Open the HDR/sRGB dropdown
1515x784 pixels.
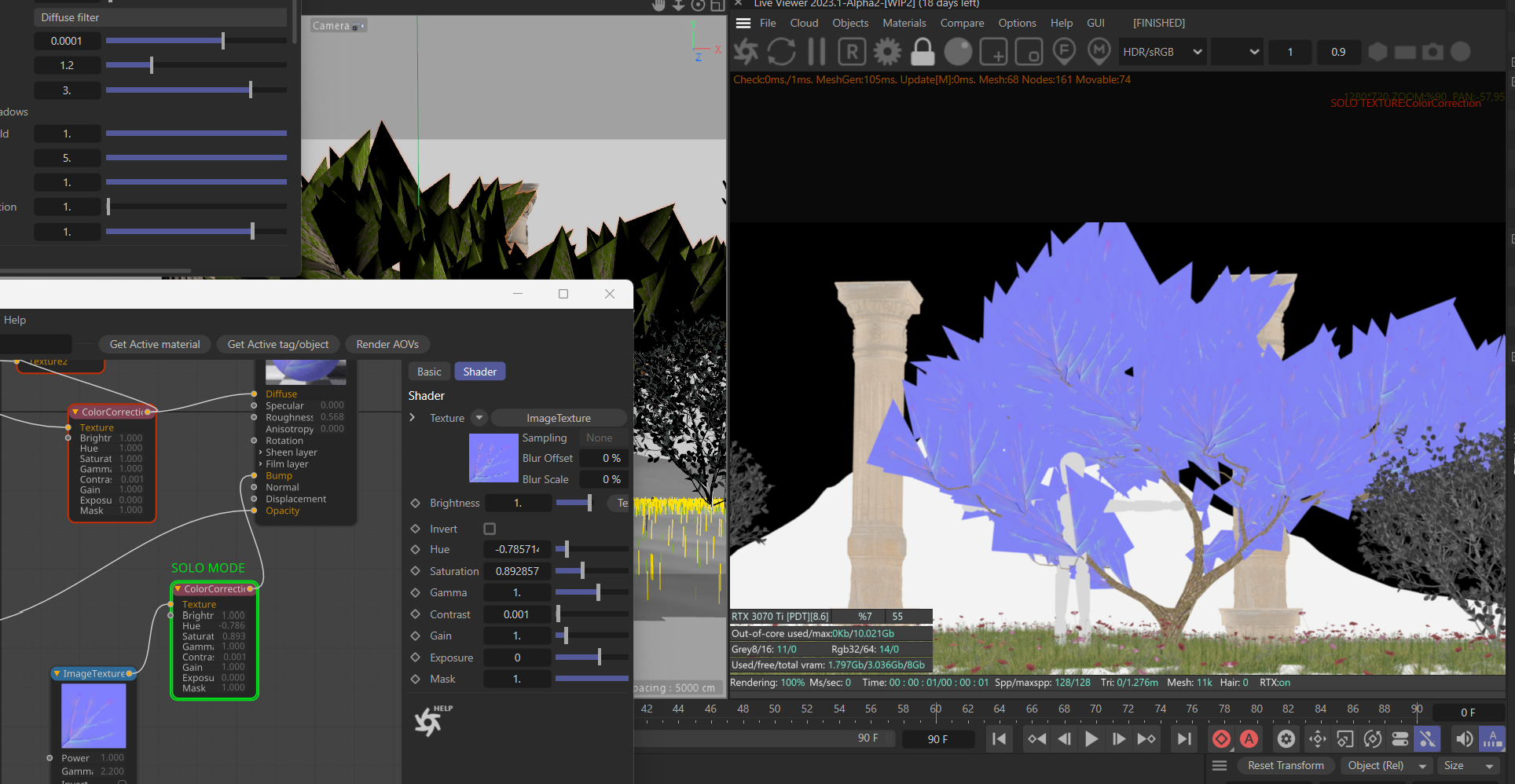[x=1163, y=52]
